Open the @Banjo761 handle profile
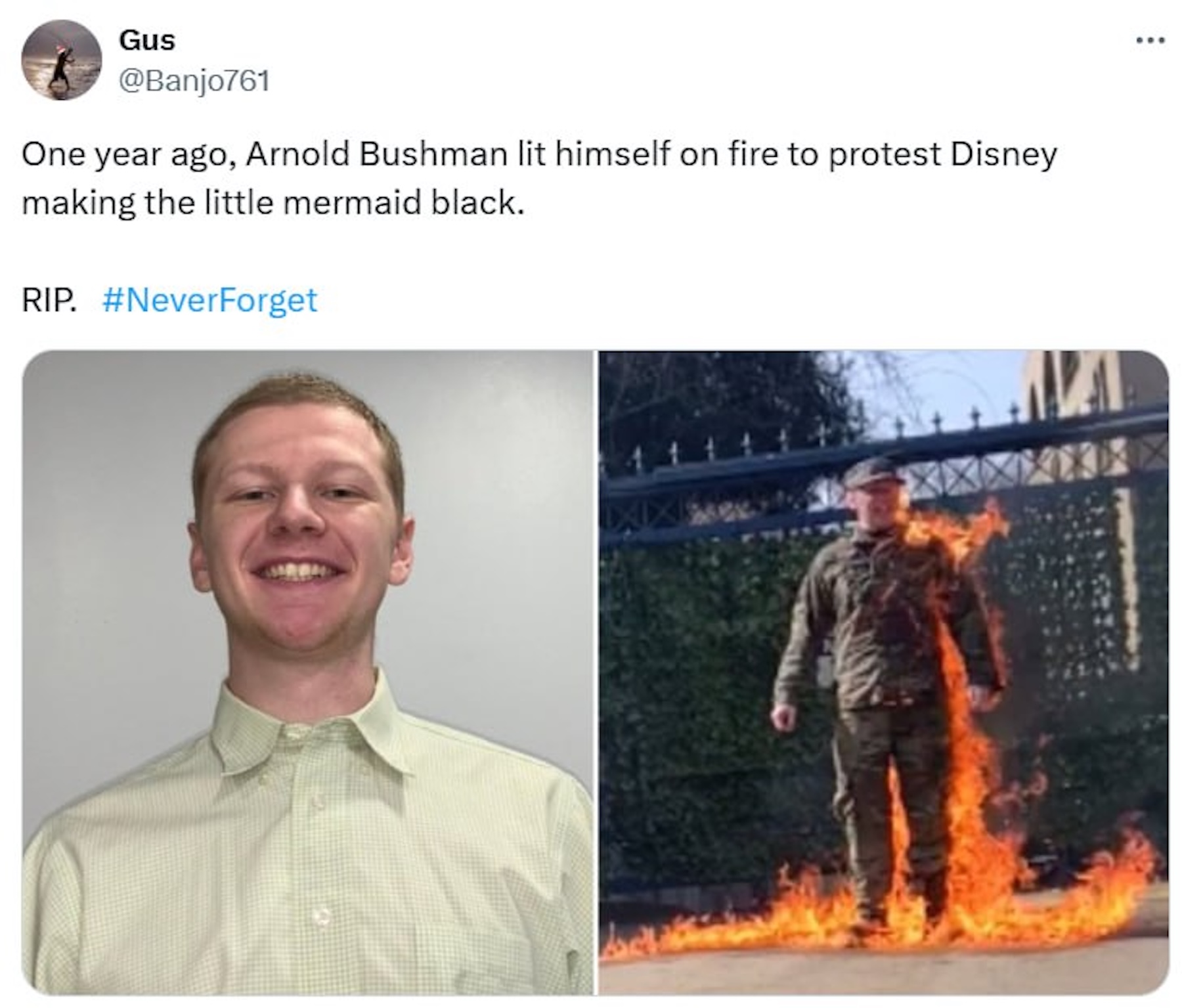This screenshot has height=1008, width=1182. (x=194, y=81)
